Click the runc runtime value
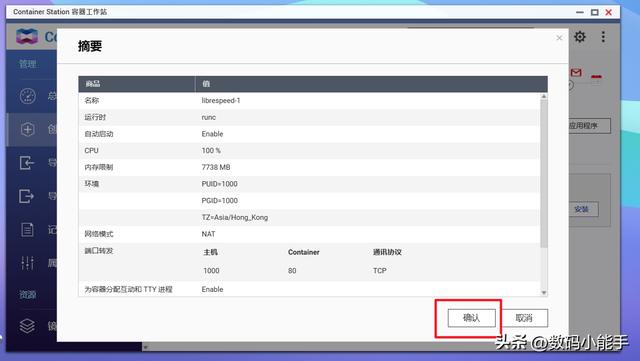This screenshot has height=361, width=640. [209, 117]
